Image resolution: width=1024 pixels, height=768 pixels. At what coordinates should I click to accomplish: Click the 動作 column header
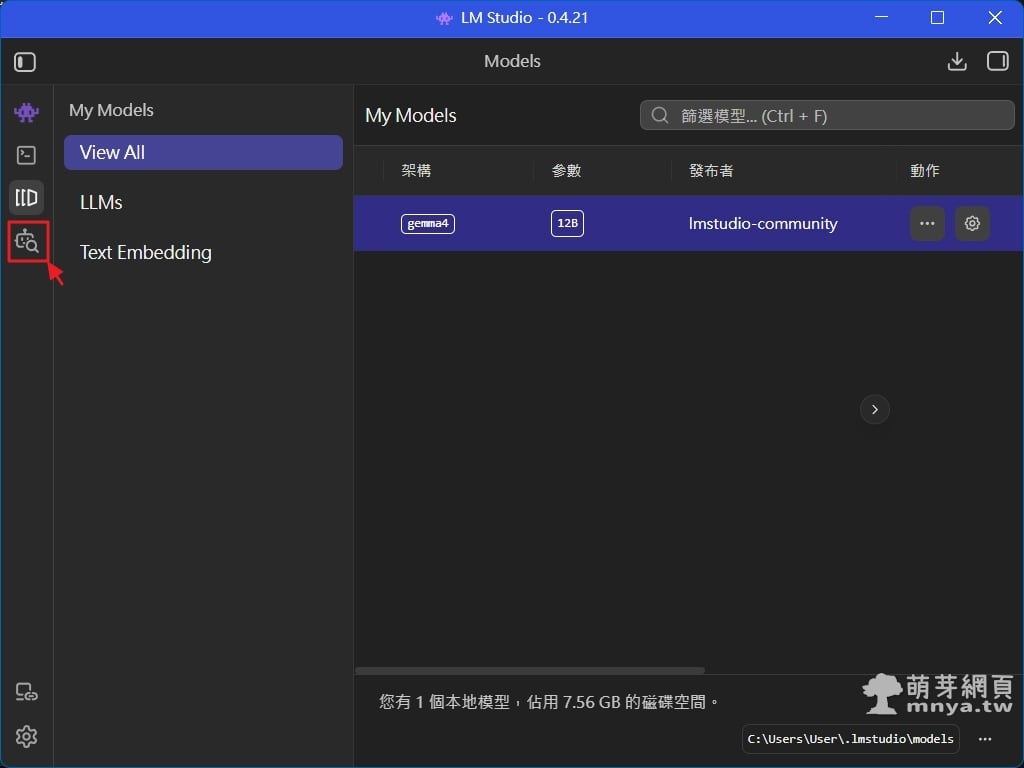pos(925,170)
